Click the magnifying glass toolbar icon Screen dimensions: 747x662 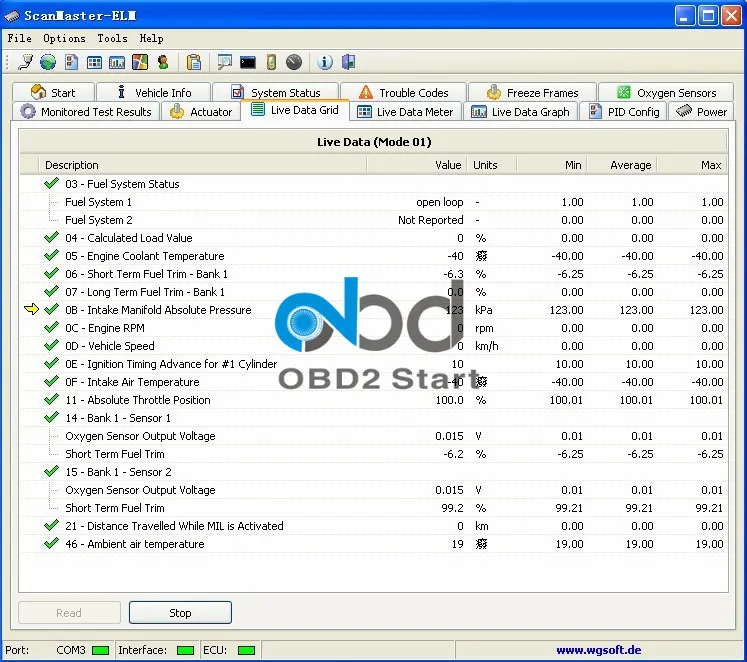pos(224,62)
